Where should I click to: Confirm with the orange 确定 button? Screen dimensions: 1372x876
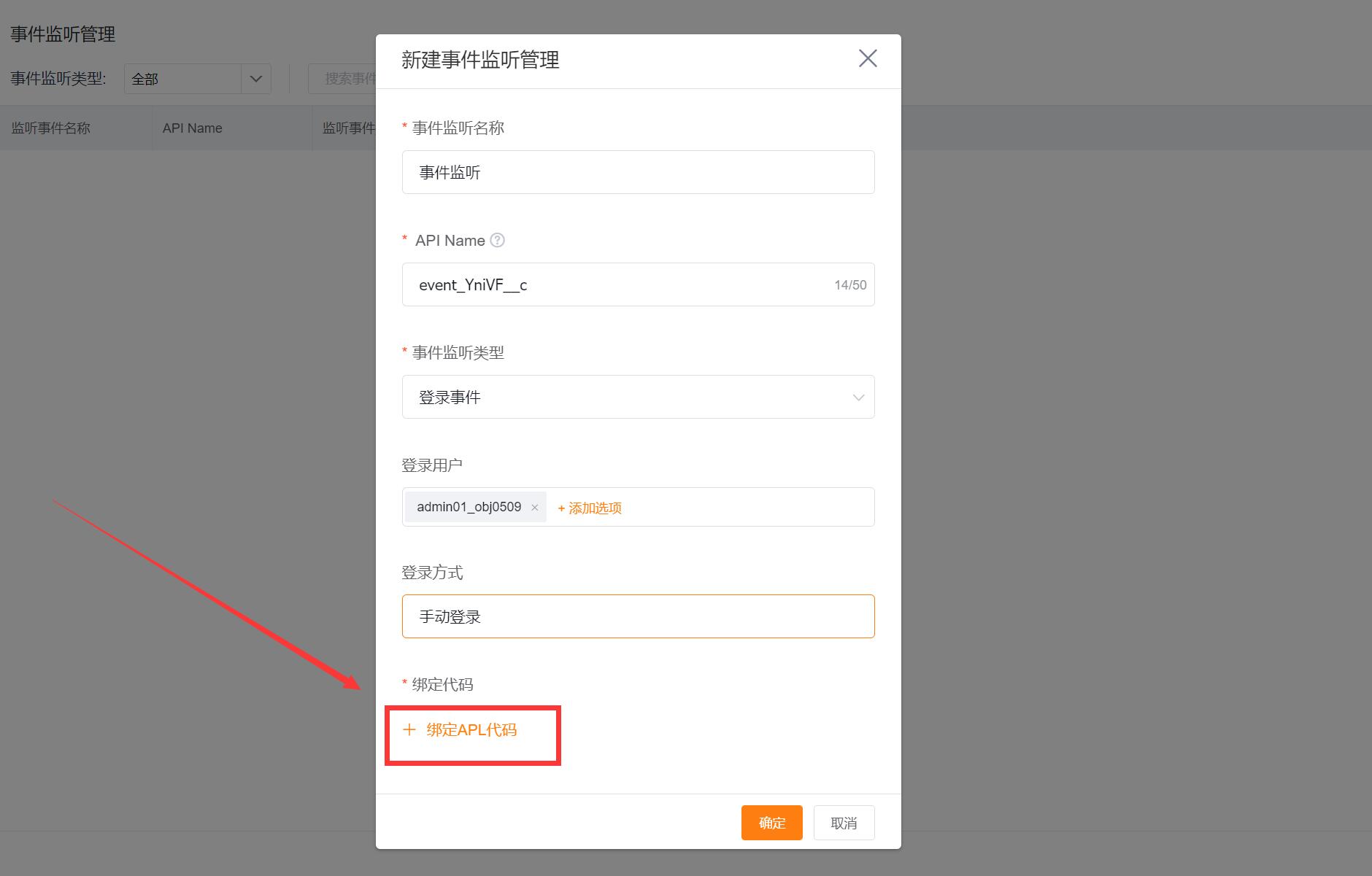[x=772, y=823]
